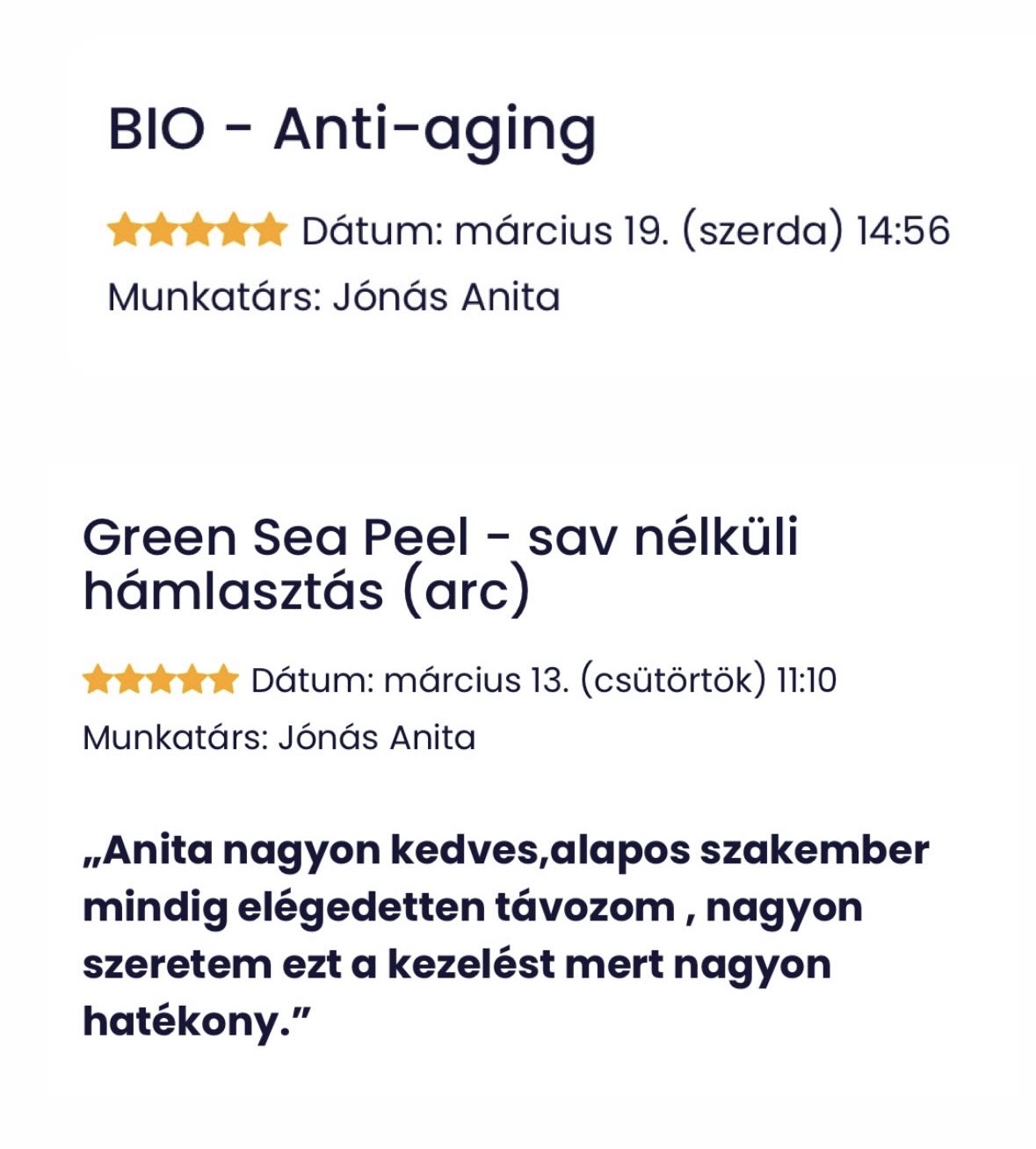Viewport: 1036px width, 1149px height.
Task: Click Jónás Anita in the BIO Anti-aging card
Action: click(x=446, y=297)
